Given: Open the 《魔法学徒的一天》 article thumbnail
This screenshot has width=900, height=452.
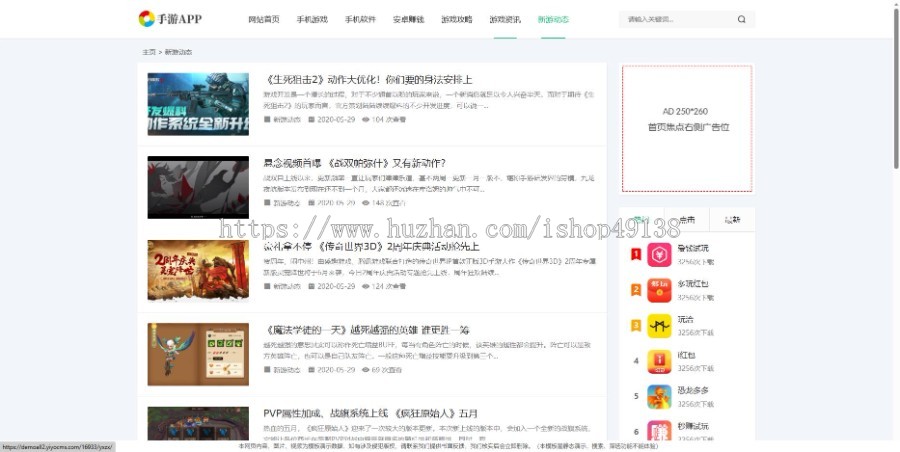Looking at the screenshot, I should (198, 354).
